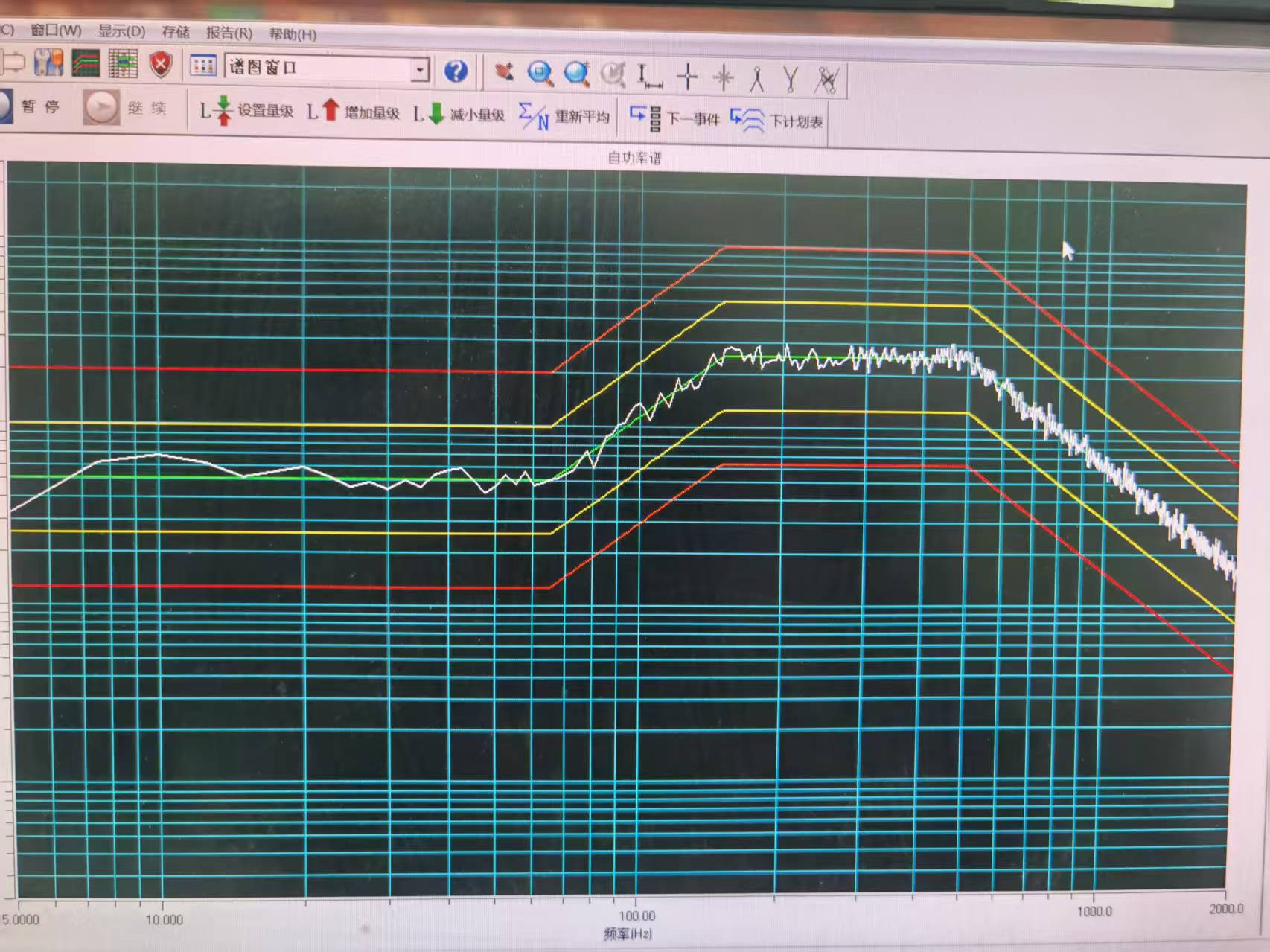Screen dimensions: 1270x952
Task: Select the peak marker Y-shaped tool
Action: click(791, 79)
